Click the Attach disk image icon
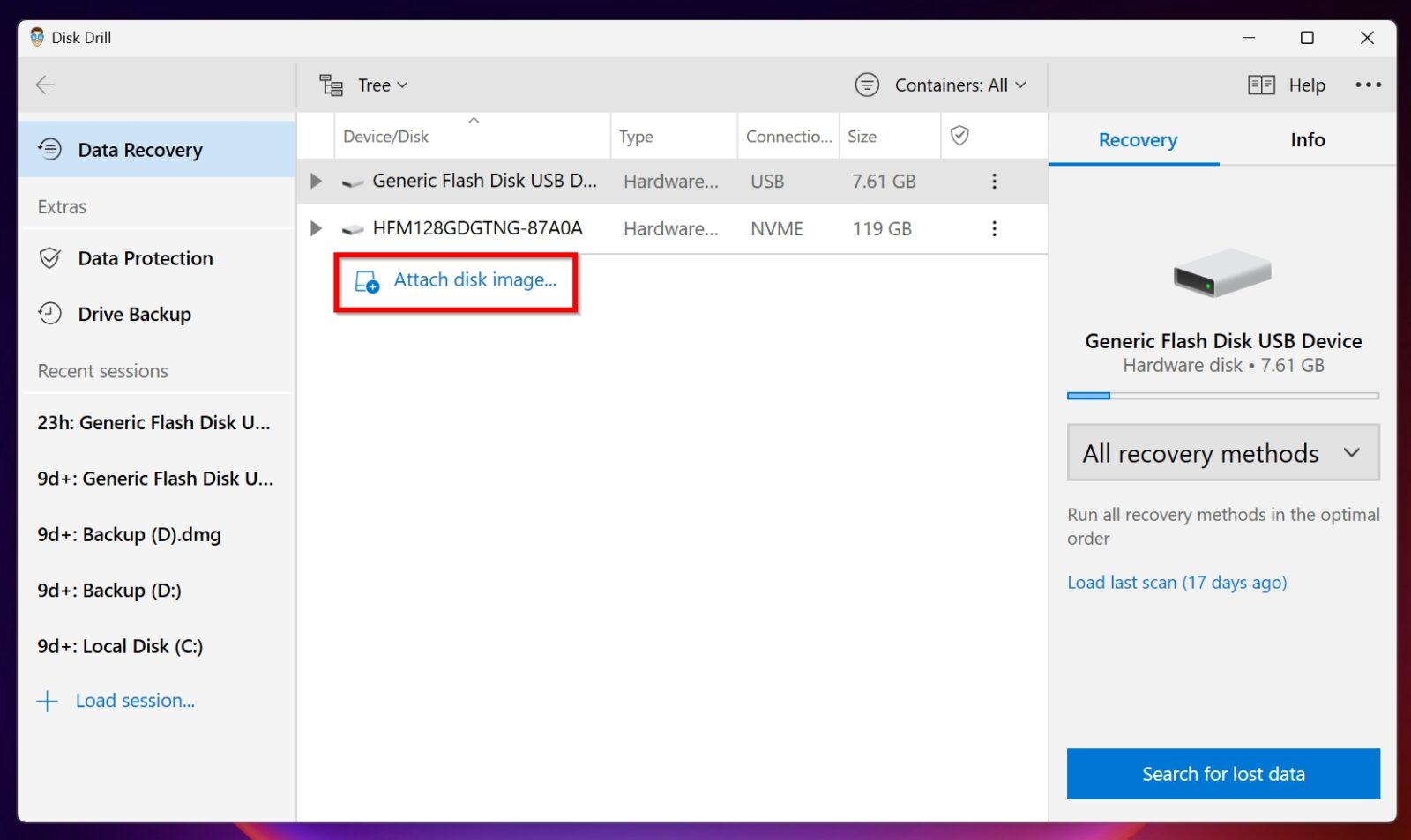Viewport: 1411px width, 840px height. (x=365, y=281)
